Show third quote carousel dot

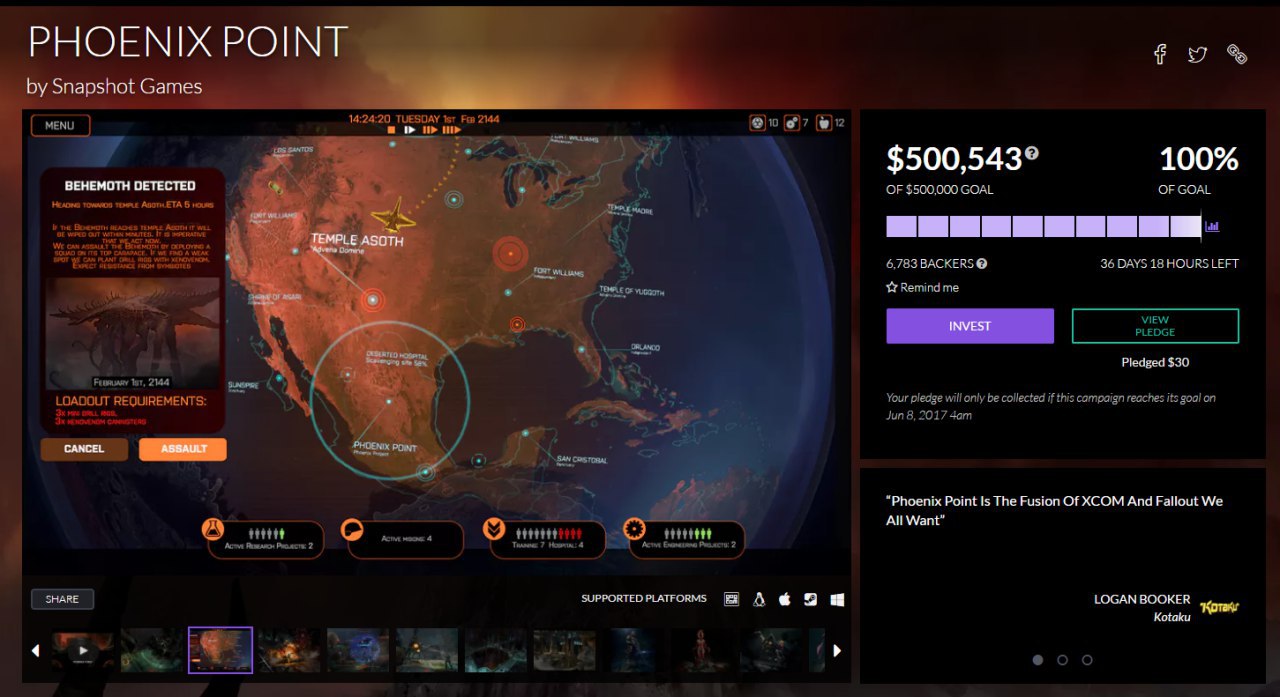click(x=1087, y=660)
